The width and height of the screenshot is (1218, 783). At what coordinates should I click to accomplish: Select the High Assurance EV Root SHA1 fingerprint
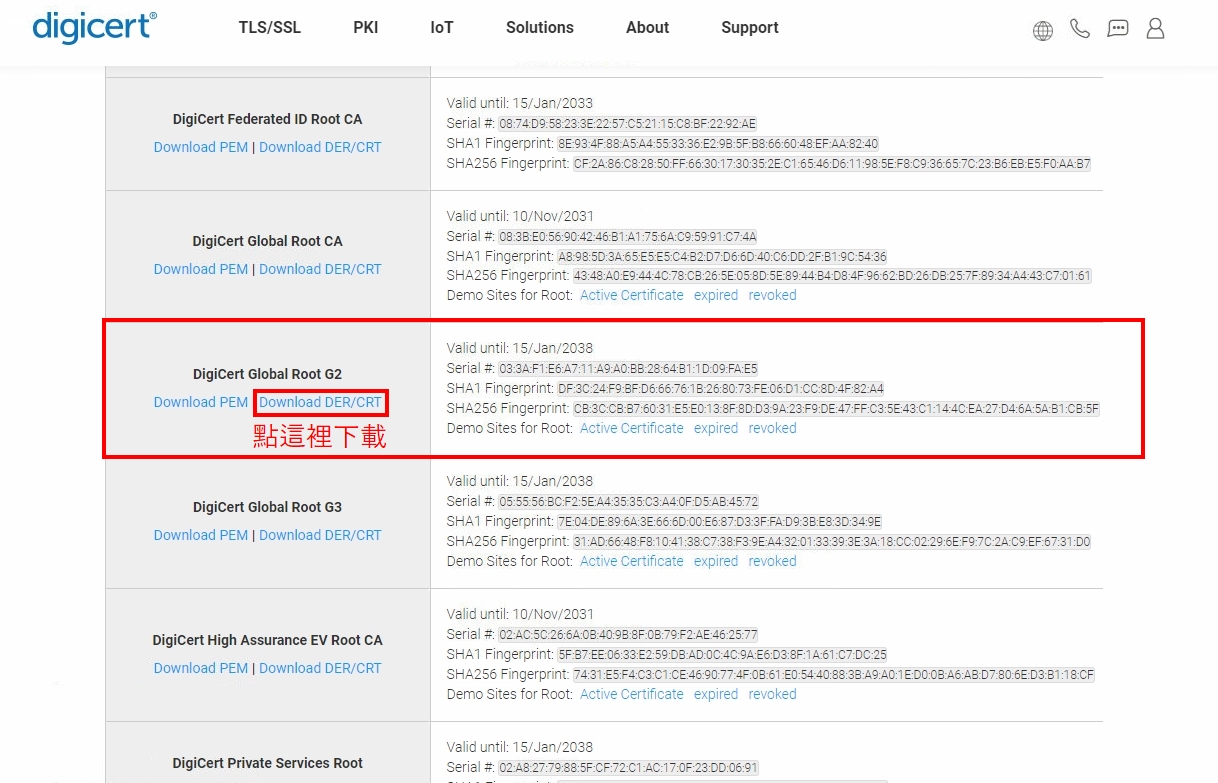(722, 655)
